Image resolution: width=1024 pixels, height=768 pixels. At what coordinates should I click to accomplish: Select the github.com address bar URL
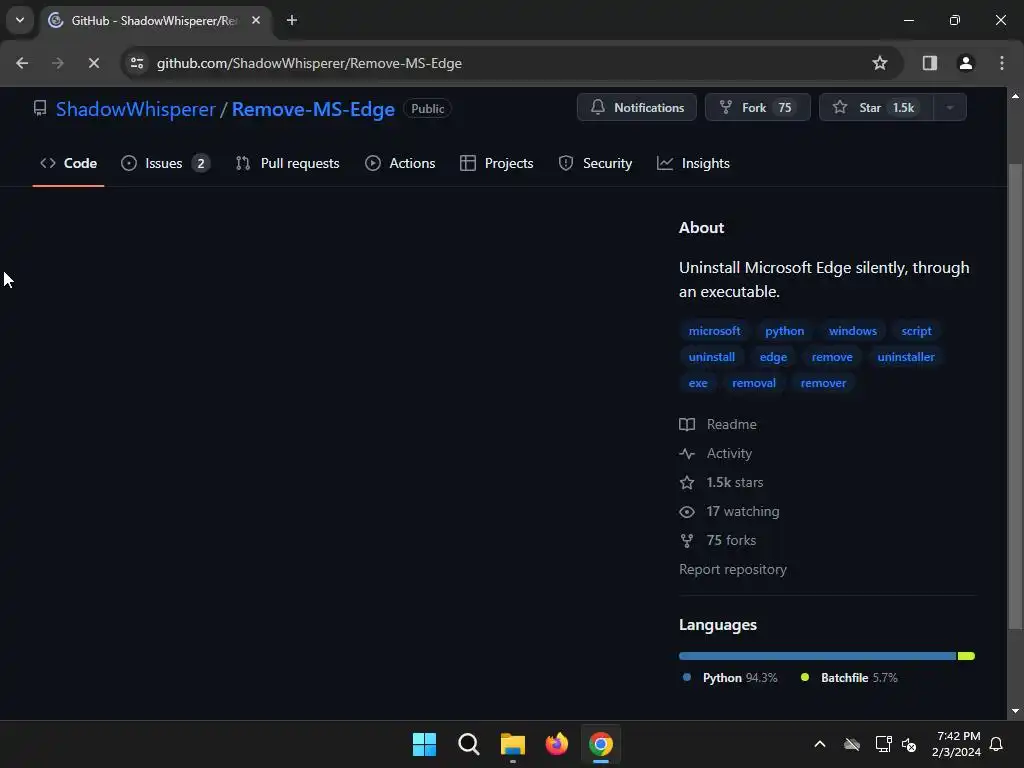pyautogui.click(x=309, y=63)
